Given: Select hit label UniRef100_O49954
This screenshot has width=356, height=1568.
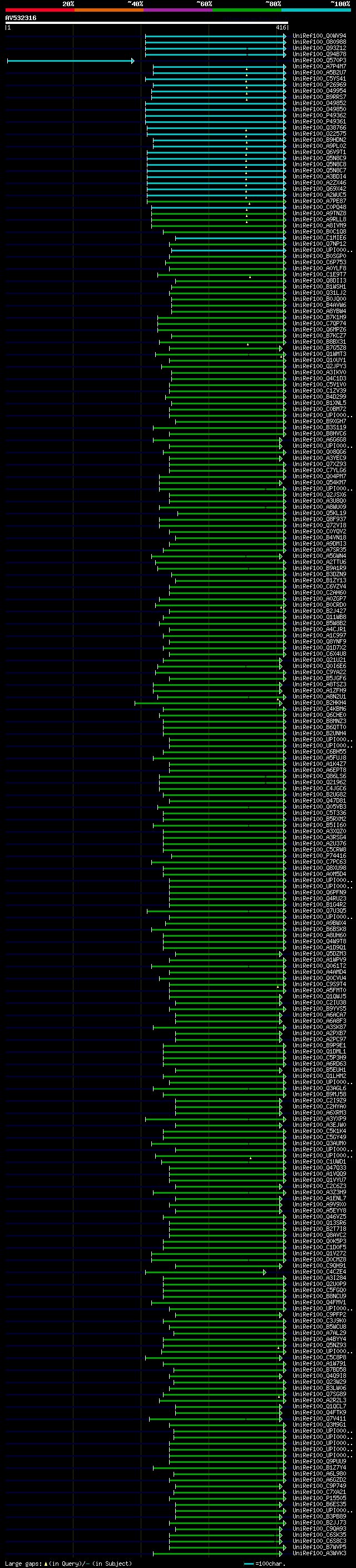Looking at the screenshot, I should pos(319,91).
